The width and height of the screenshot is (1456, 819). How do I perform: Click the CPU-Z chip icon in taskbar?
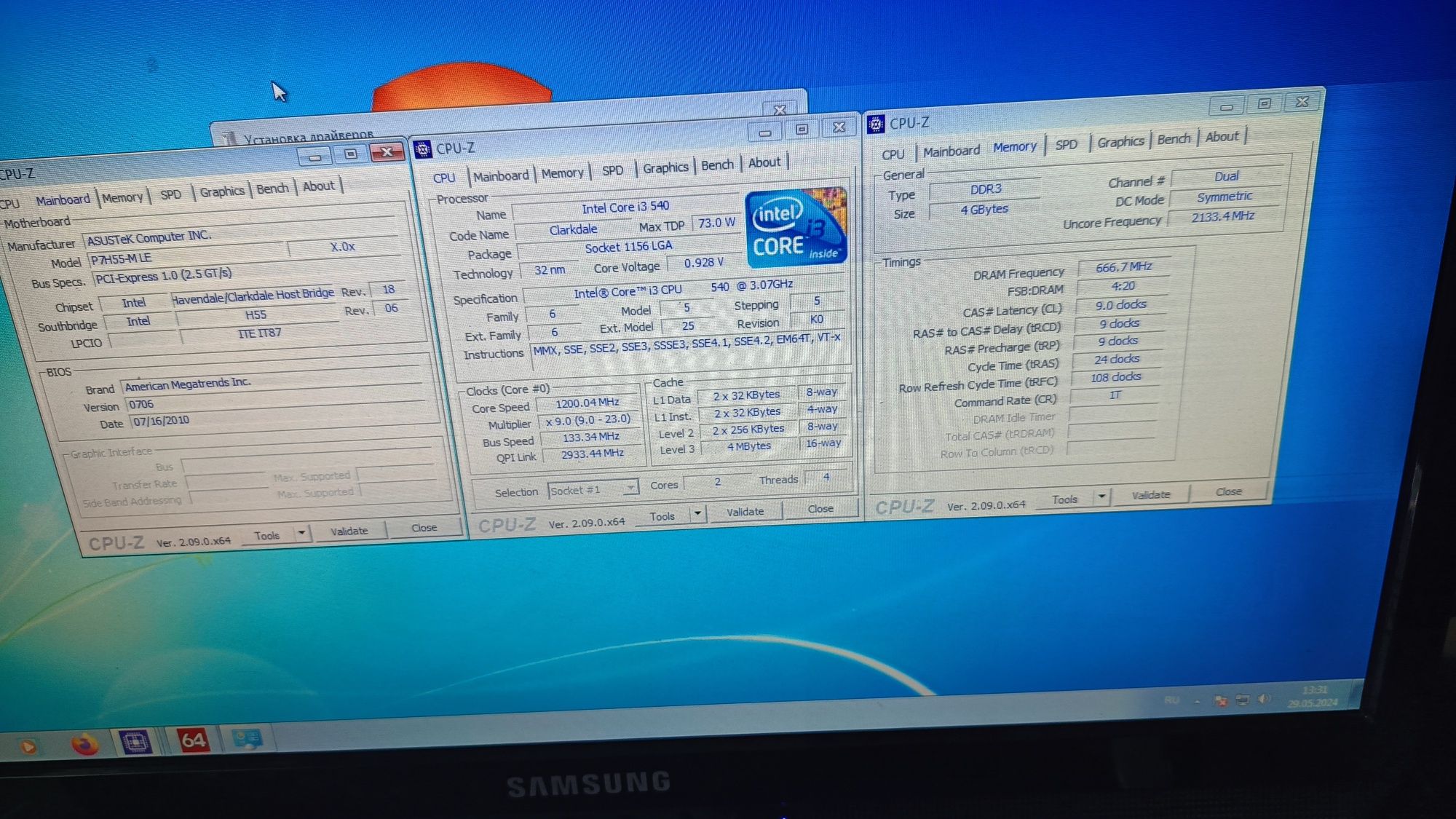tap(136, 742)
